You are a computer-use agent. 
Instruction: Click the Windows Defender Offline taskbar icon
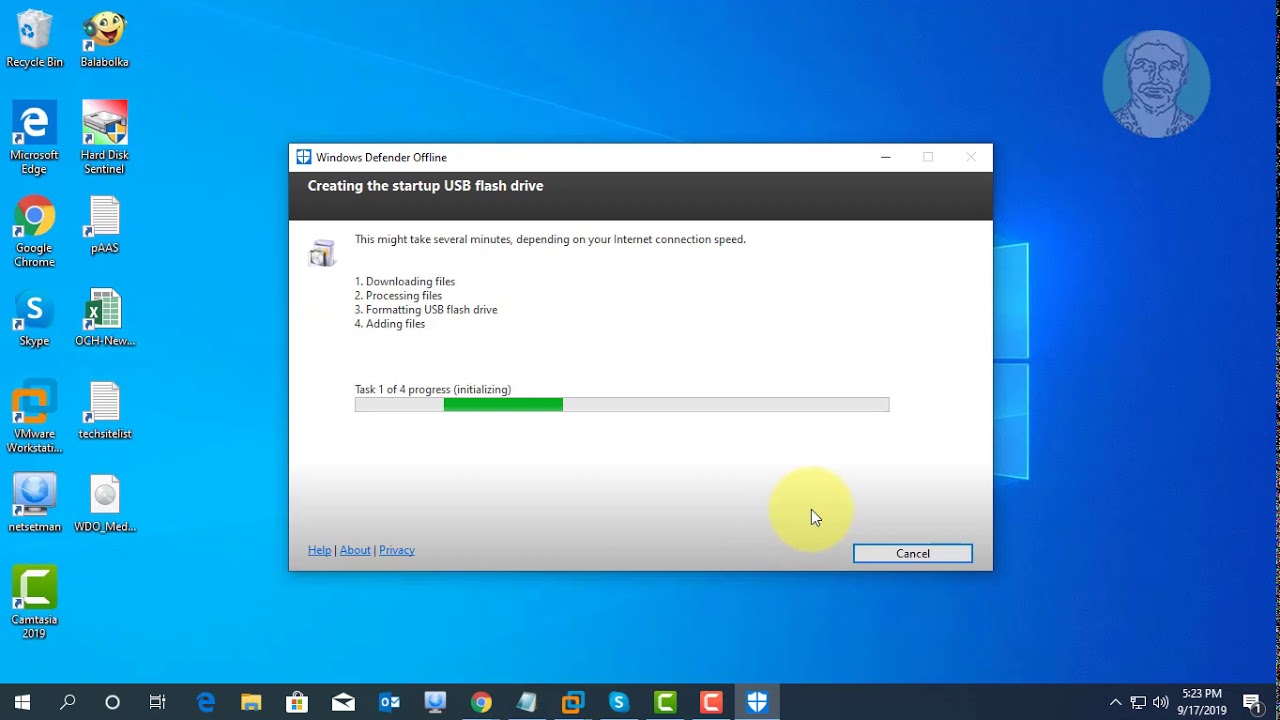click(757, 702)
